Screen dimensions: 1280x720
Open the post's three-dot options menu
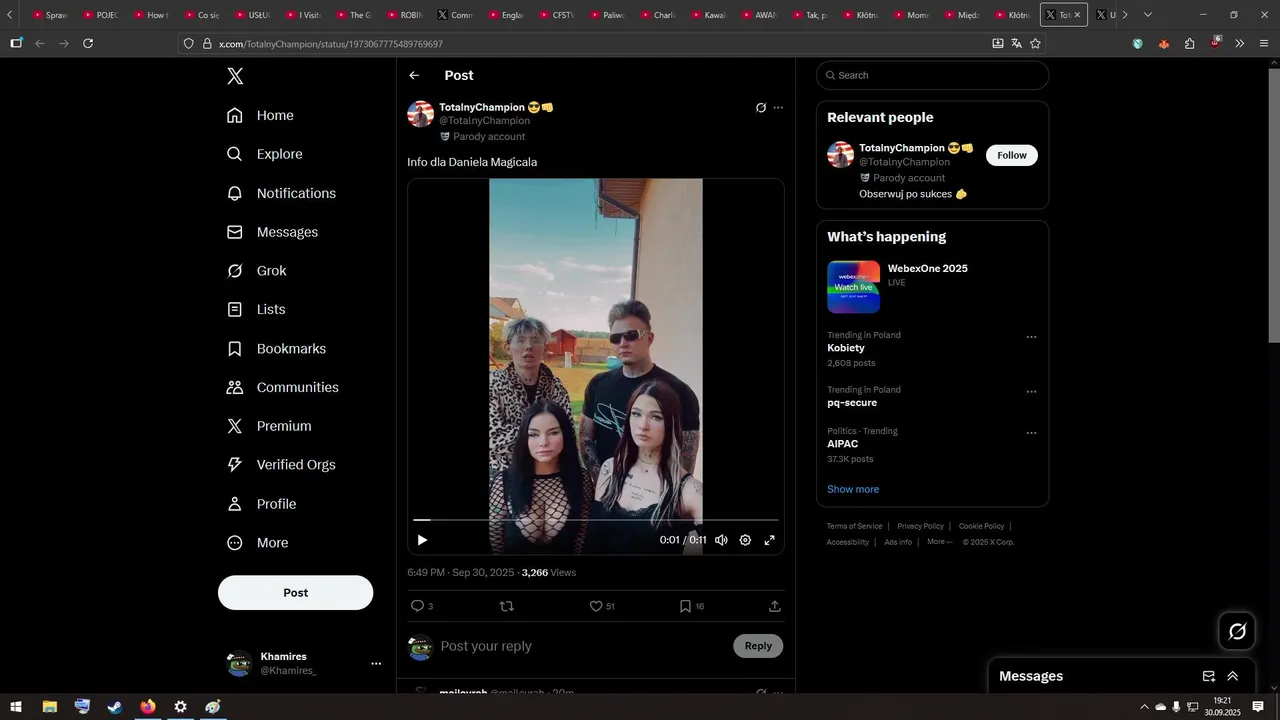point(778,108)
